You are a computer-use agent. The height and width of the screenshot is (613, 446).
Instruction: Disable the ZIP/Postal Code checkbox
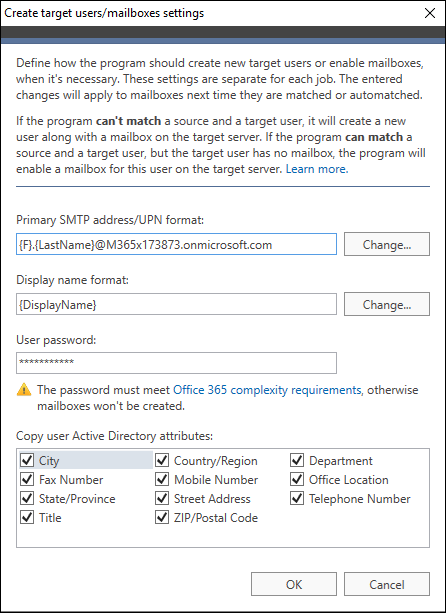tap(162, 518)
